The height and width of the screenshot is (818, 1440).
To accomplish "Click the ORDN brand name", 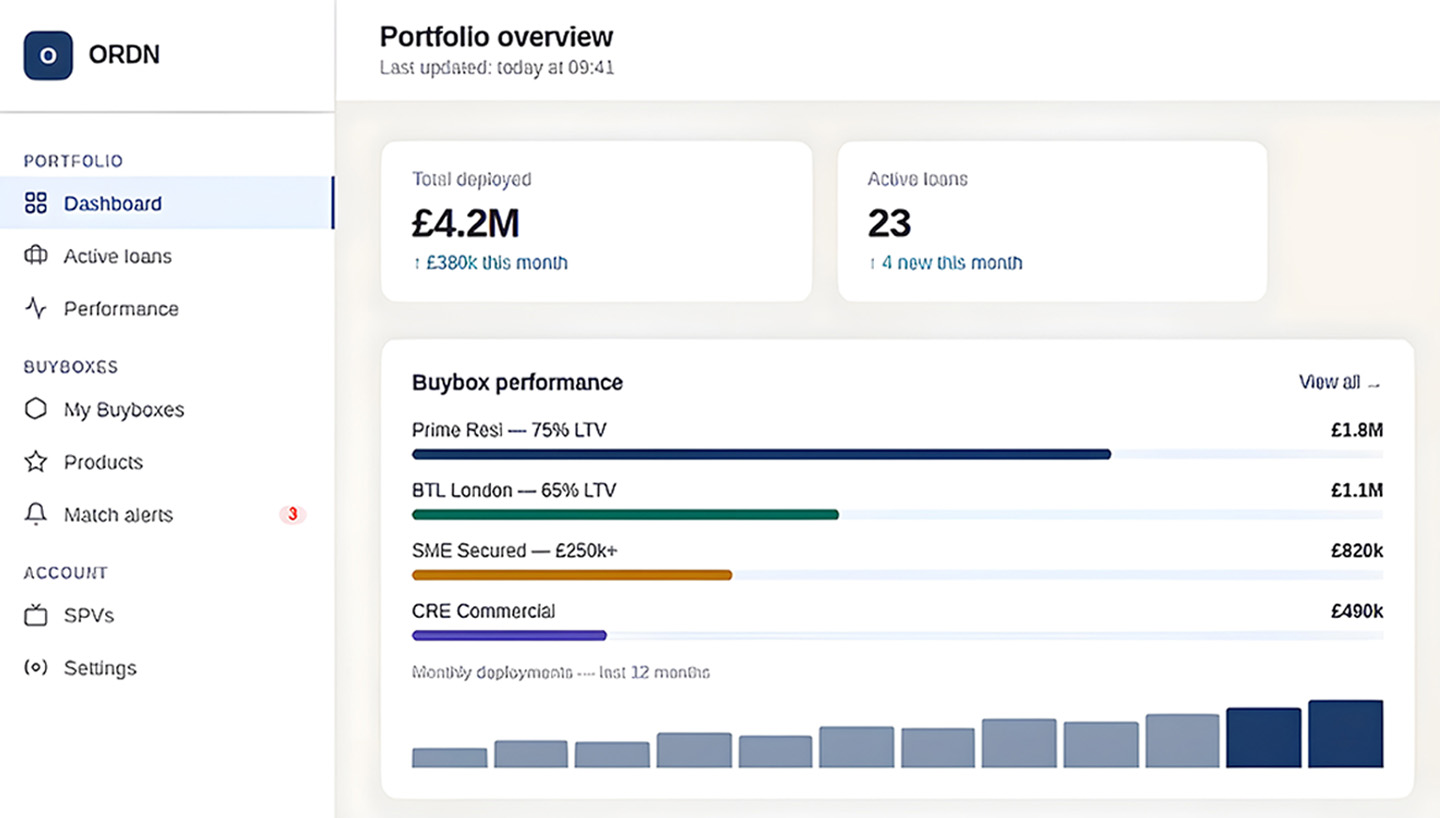I will click(x=124, y=55).
